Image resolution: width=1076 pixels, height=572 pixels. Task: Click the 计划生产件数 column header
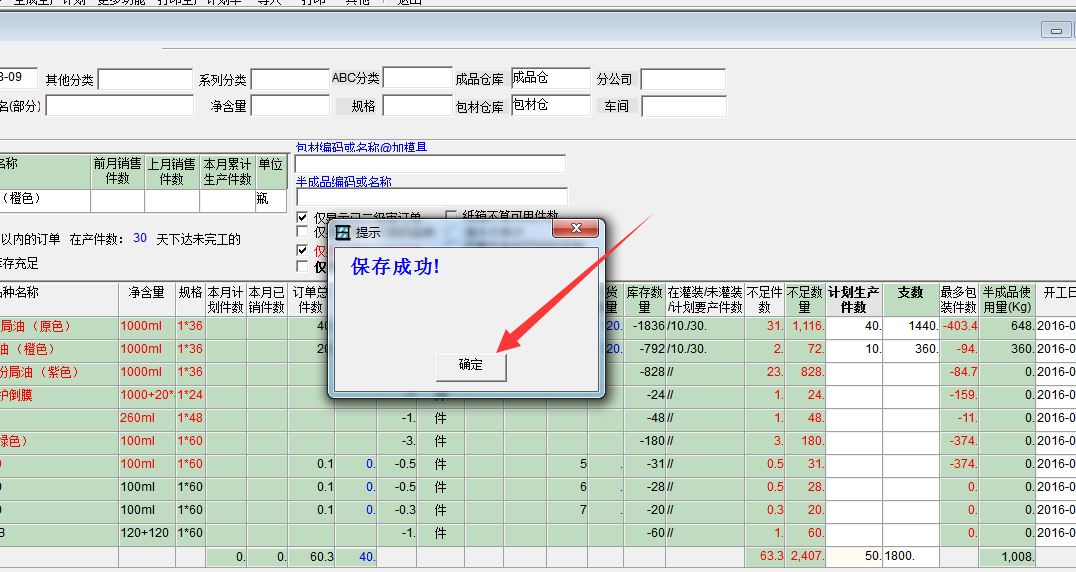[853, 300]
